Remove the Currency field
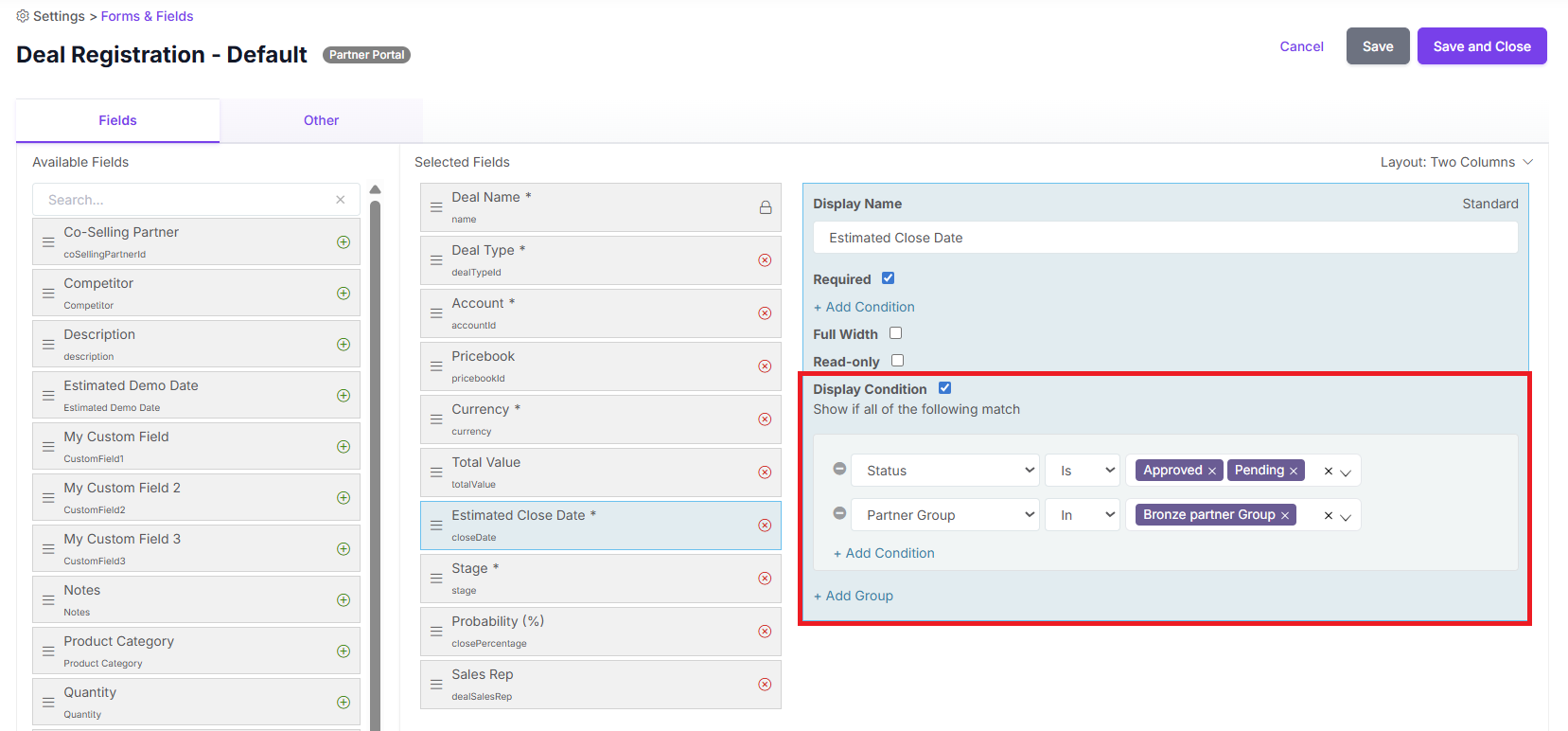The width and height of the screenshot is (1568, 731). pos(765,419)
